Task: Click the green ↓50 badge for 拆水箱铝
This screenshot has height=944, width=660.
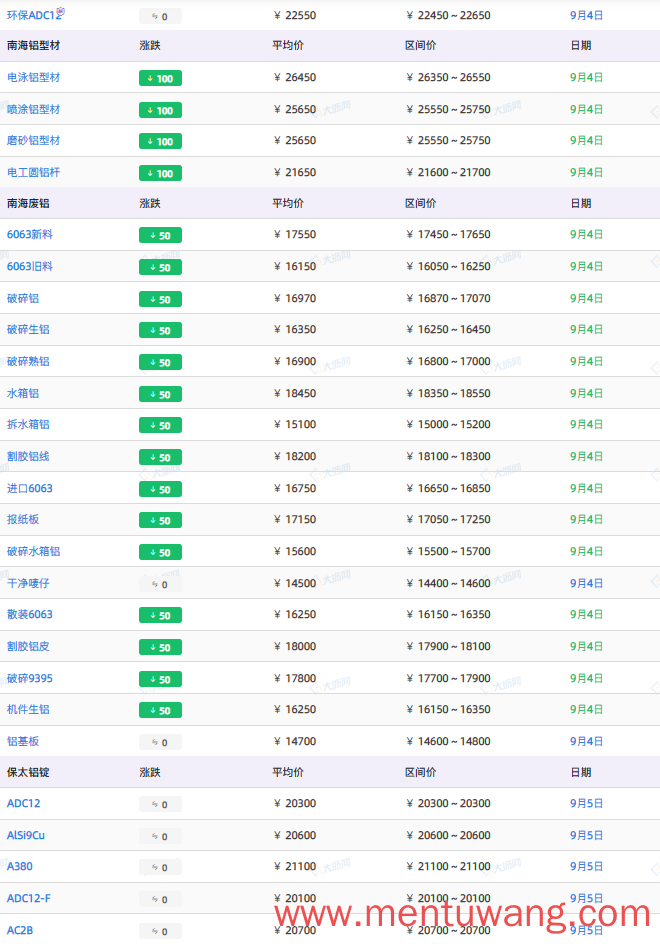Action: (x=160, y=426)
